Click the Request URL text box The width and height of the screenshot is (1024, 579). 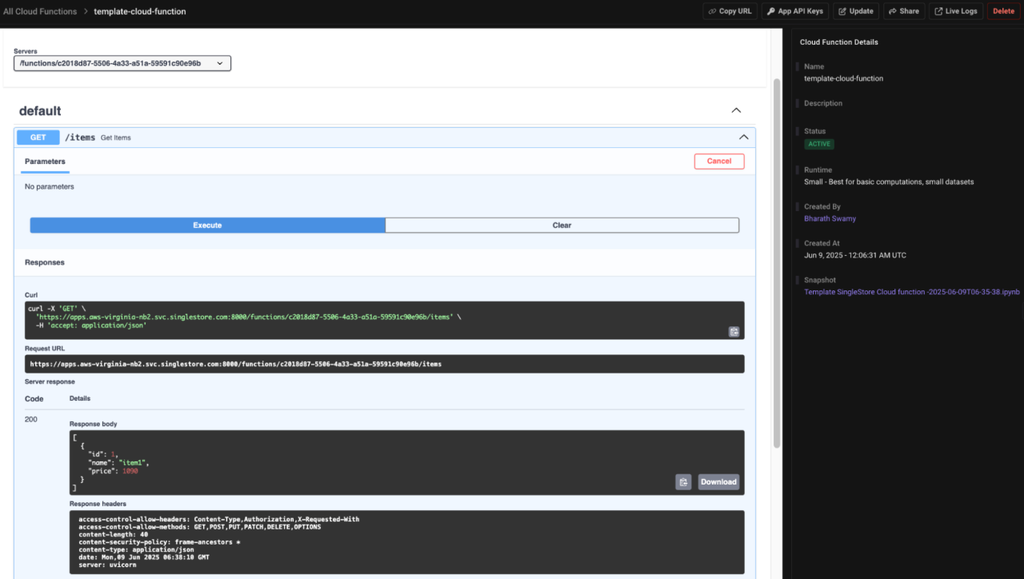tap(385, 364)
